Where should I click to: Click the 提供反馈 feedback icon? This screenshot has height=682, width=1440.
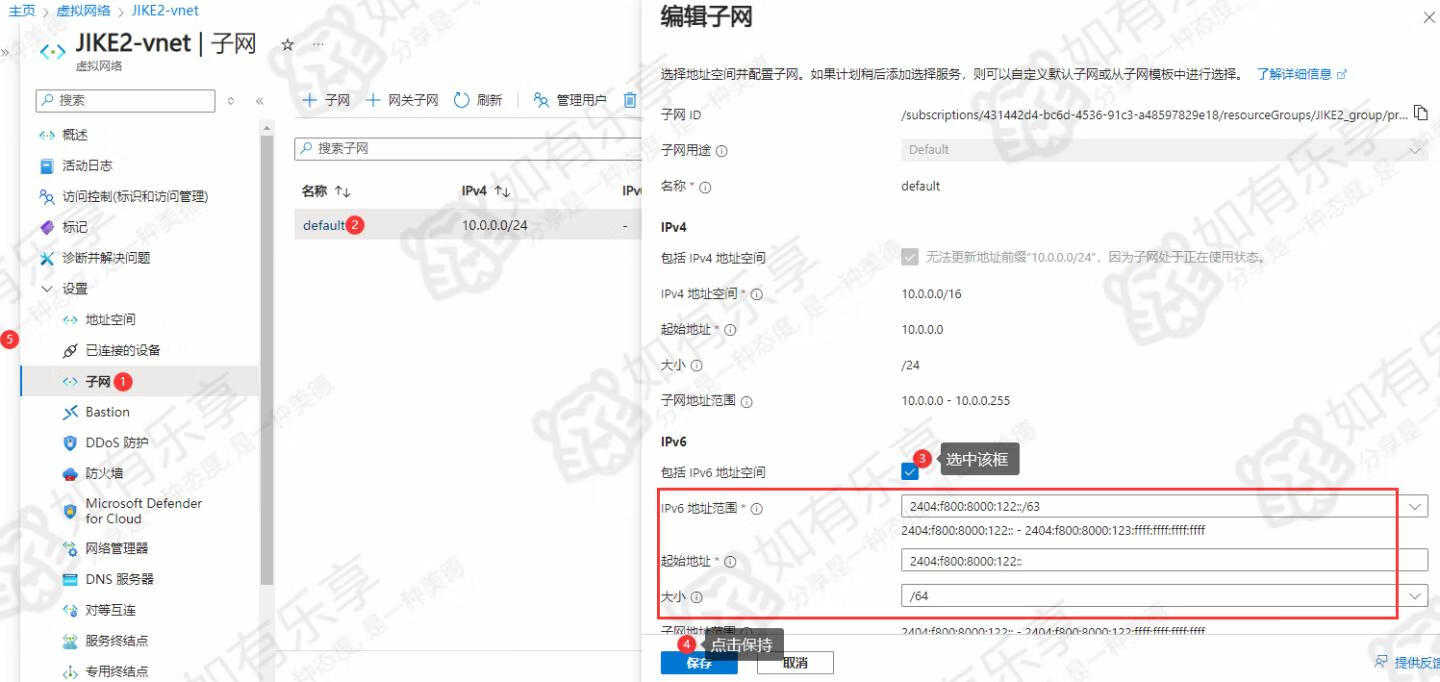(1381, 662)
